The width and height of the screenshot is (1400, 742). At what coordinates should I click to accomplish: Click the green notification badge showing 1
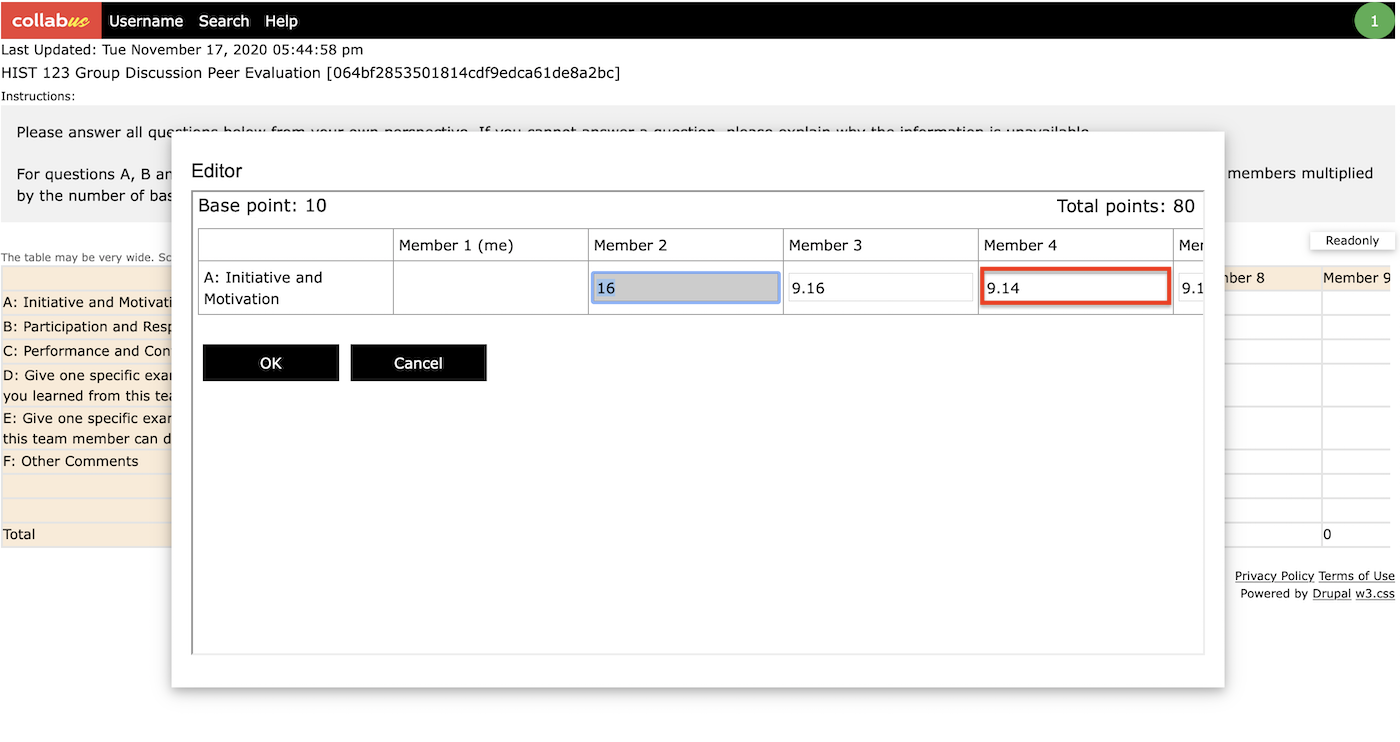click(1374, 21)
